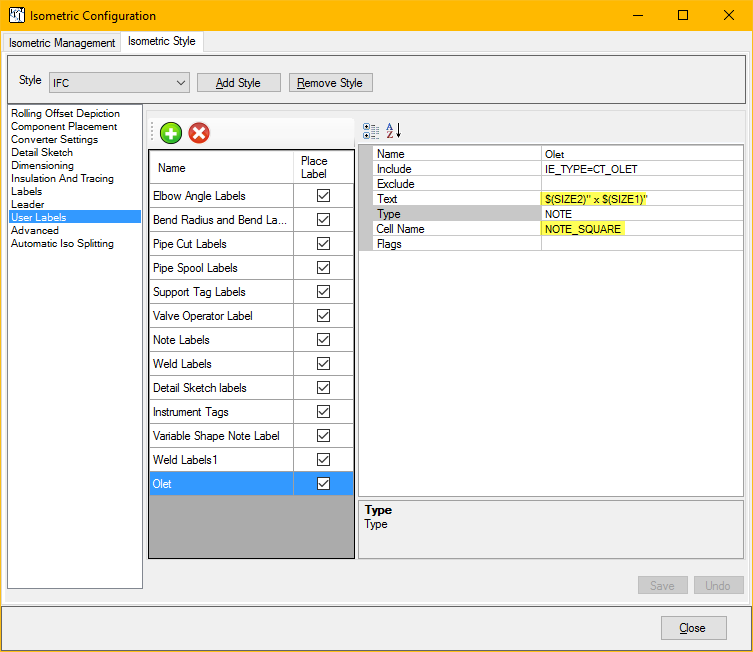This screenshot has width=753, height=652.
Task: Click the Add Style button
Action: point(238,83)
